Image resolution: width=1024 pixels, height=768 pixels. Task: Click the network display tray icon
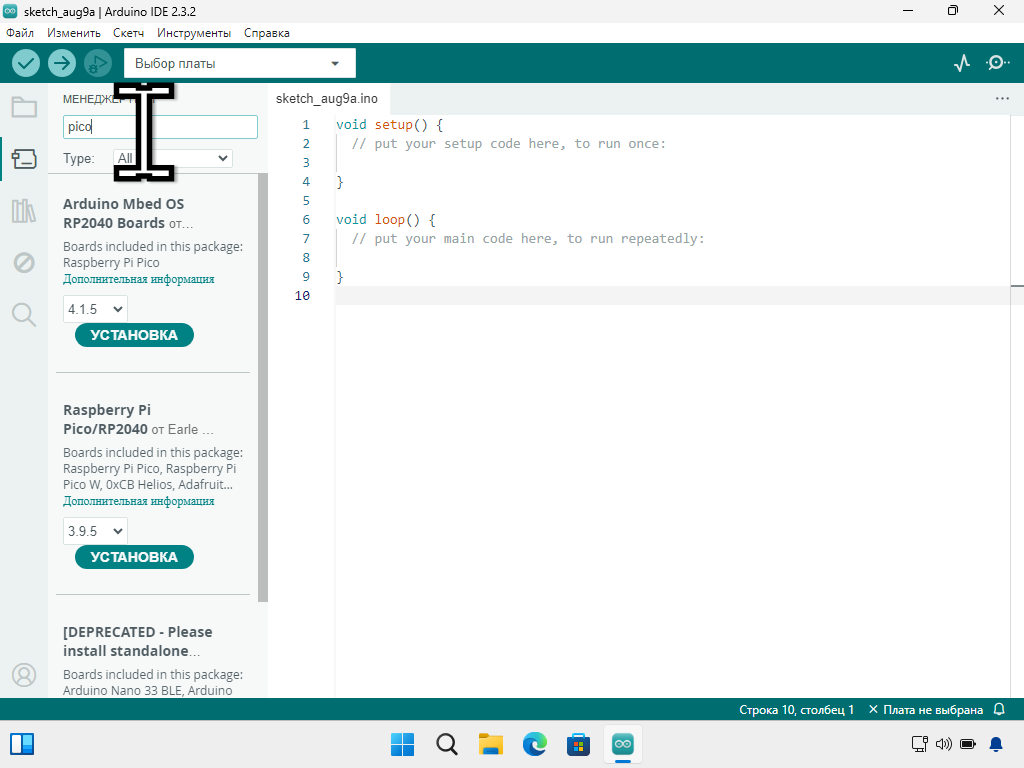coord(920,744)
